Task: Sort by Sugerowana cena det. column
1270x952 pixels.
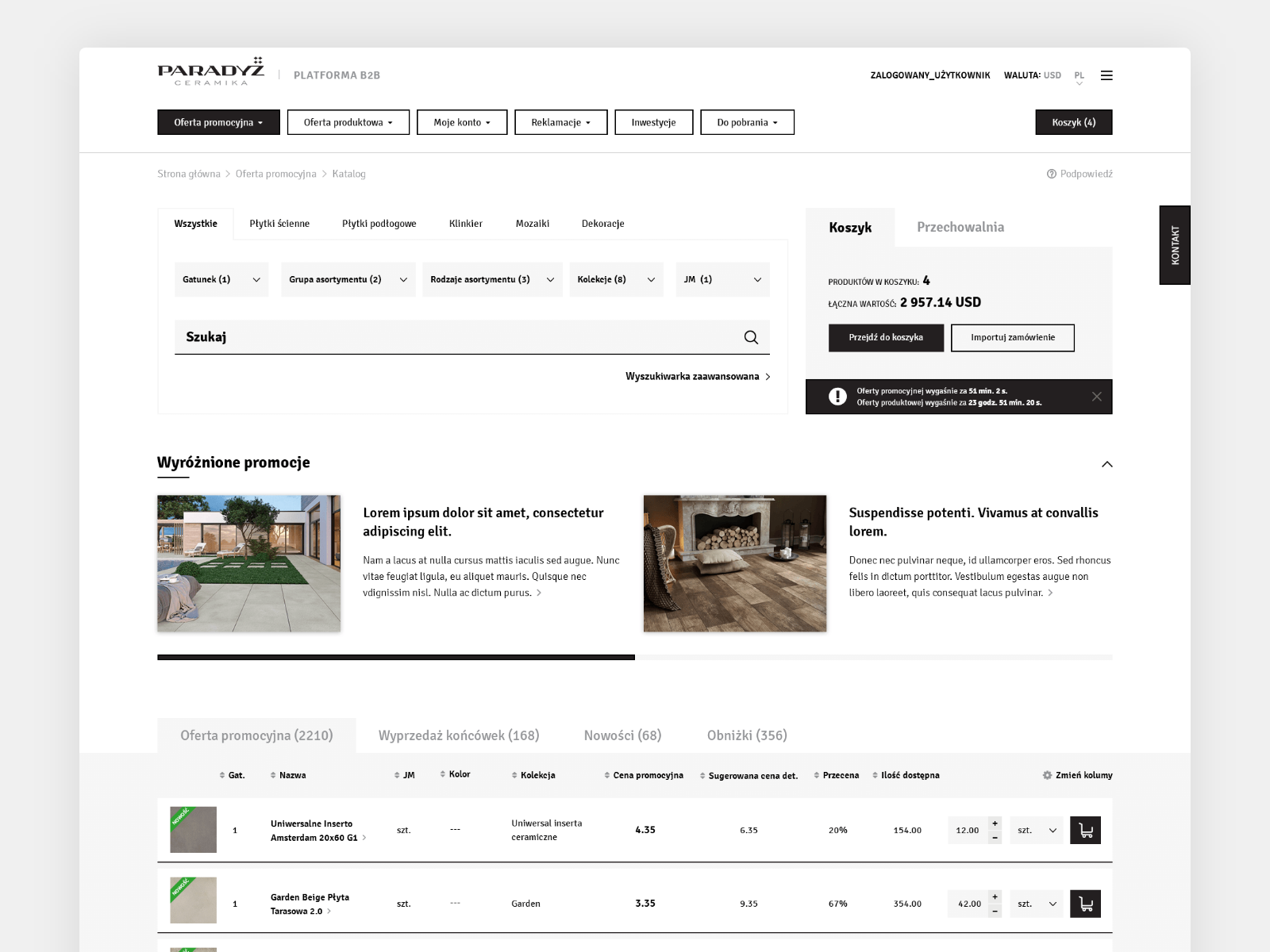Action: pyautogui.click(x=749, y=776)
